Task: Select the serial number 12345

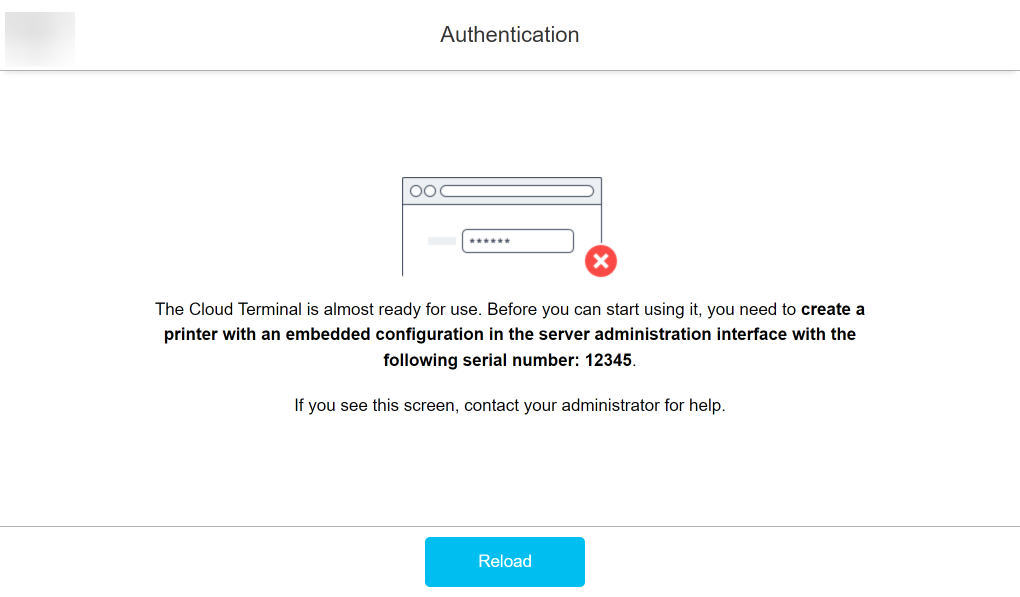Action: 610,360
